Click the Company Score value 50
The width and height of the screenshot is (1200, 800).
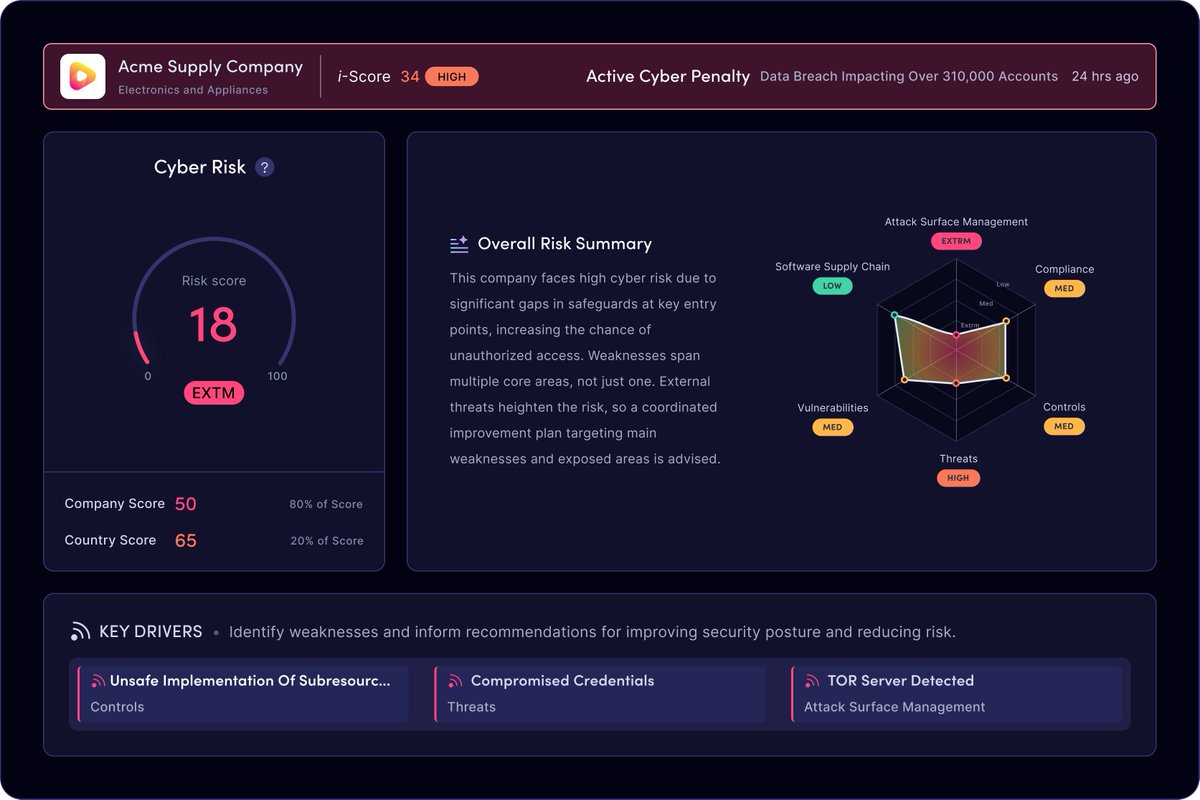click(x=186, y=504)
